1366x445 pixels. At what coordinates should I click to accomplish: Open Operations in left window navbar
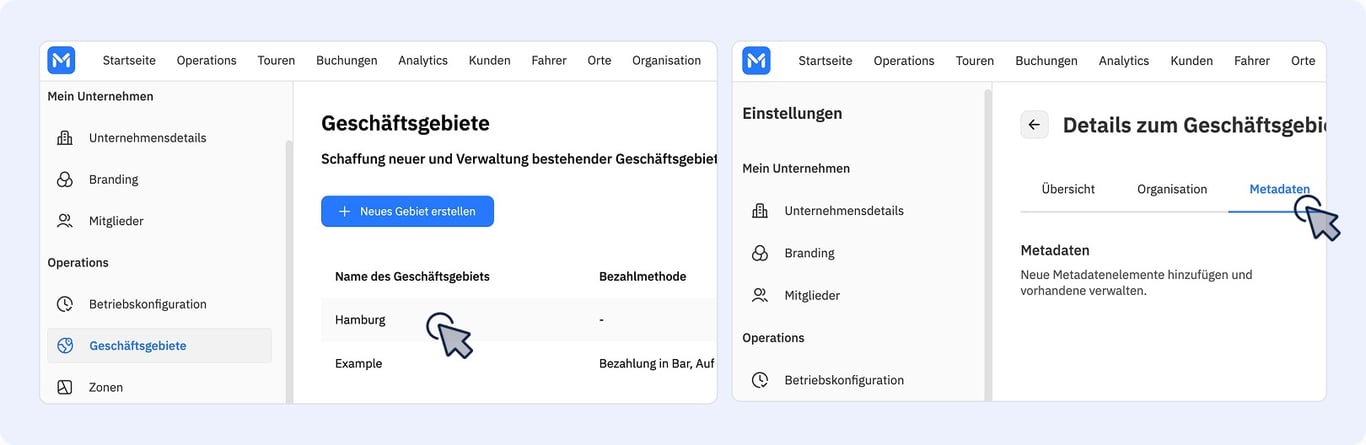coord(207,60)
